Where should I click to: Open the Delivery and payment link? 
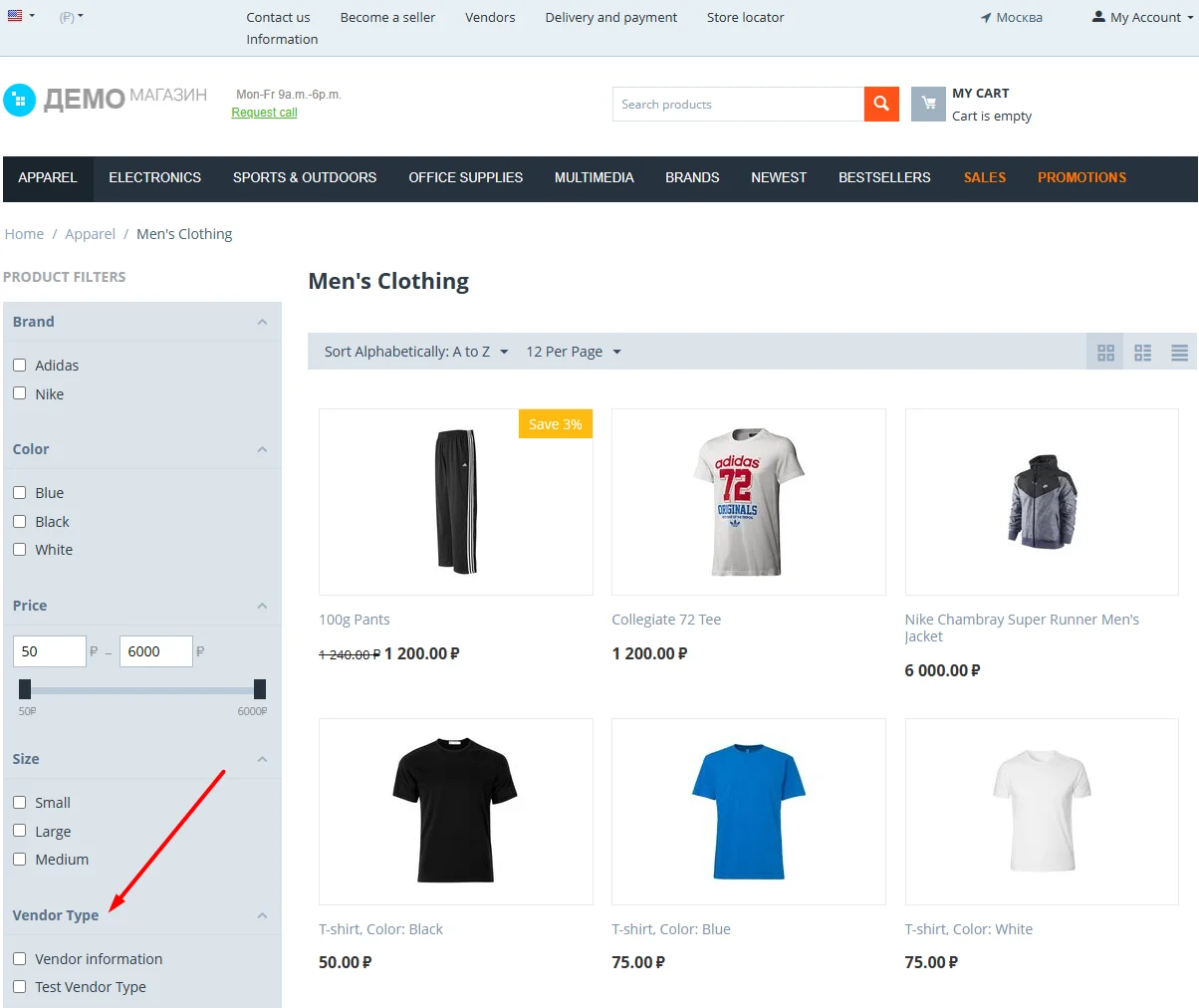tap(611, 17)
